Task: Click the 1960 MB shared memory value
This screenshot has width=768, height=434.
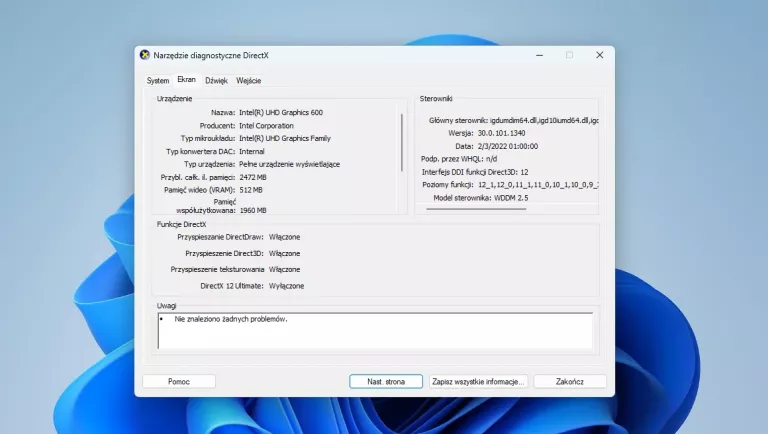Action: (253, 211)
